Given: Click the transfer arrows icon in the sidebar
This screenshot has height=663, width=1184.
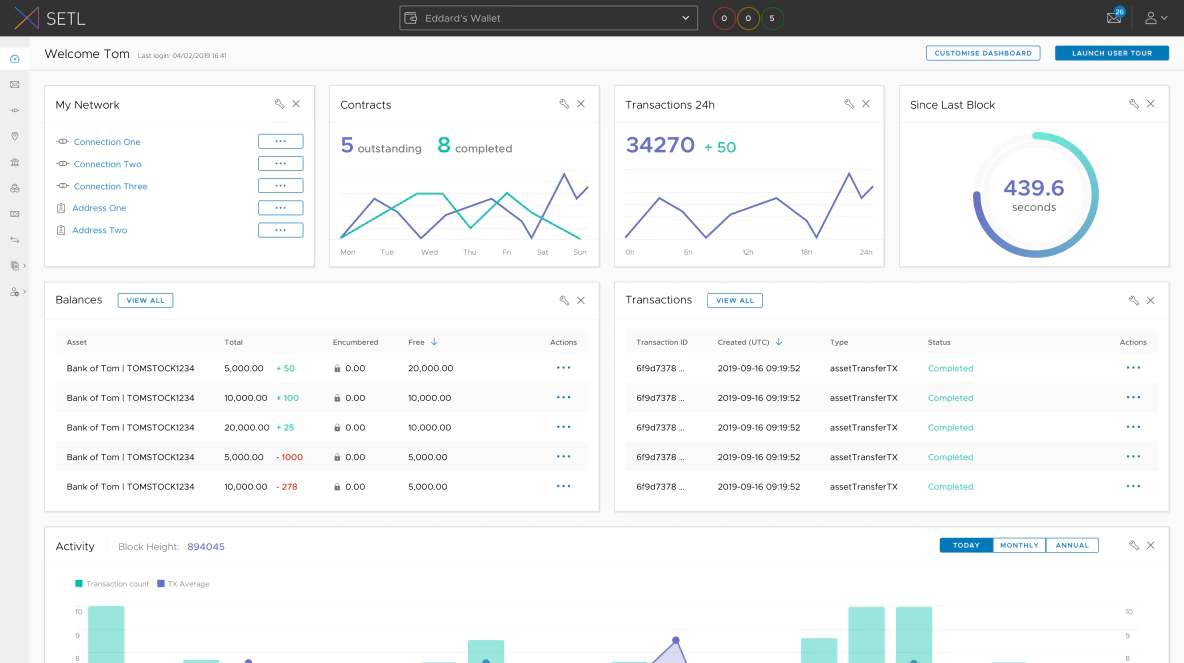Looking at the screenshot, I should coord(14,240).
